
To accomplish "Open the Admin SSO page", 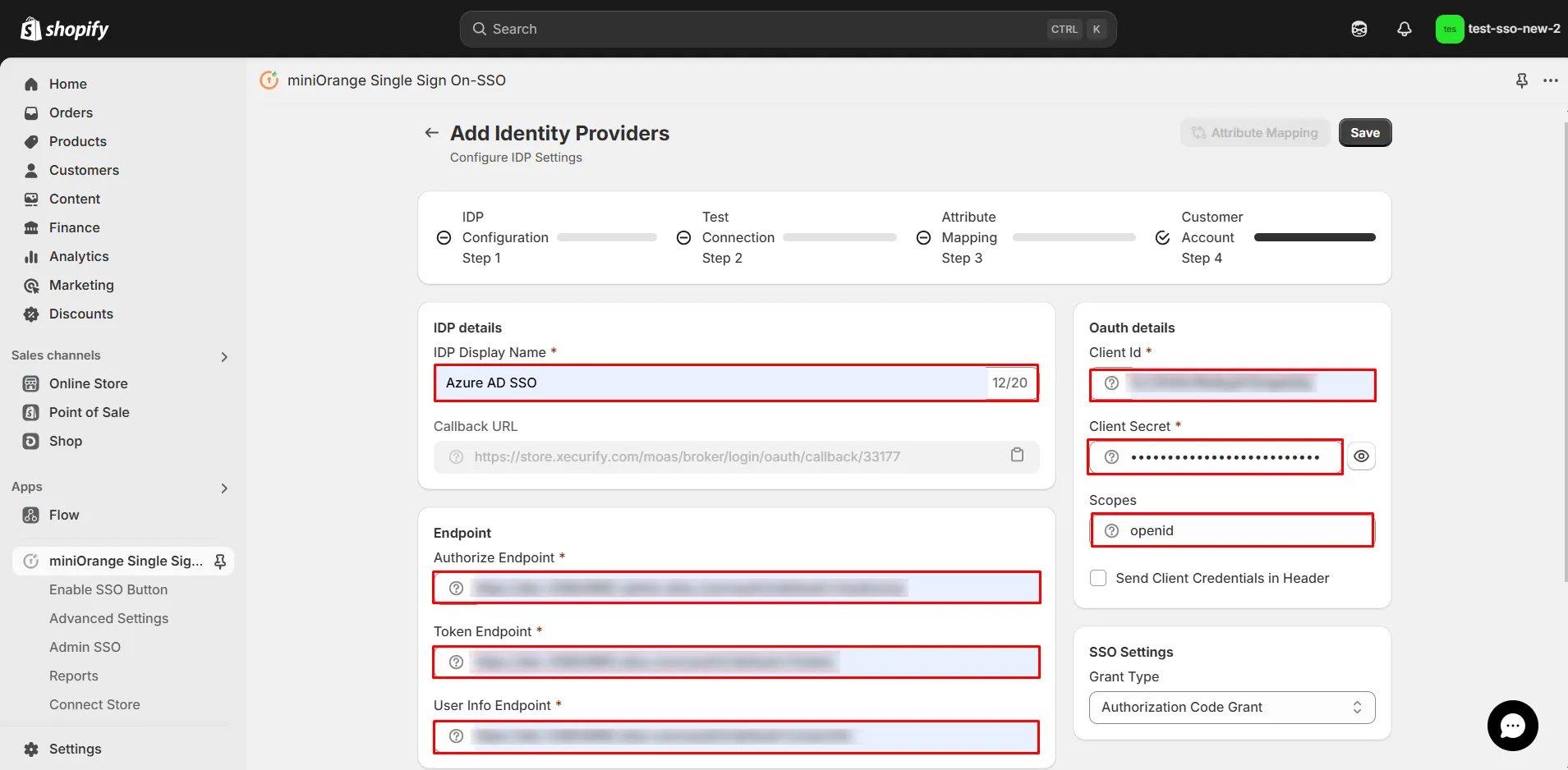I will 85,647.
